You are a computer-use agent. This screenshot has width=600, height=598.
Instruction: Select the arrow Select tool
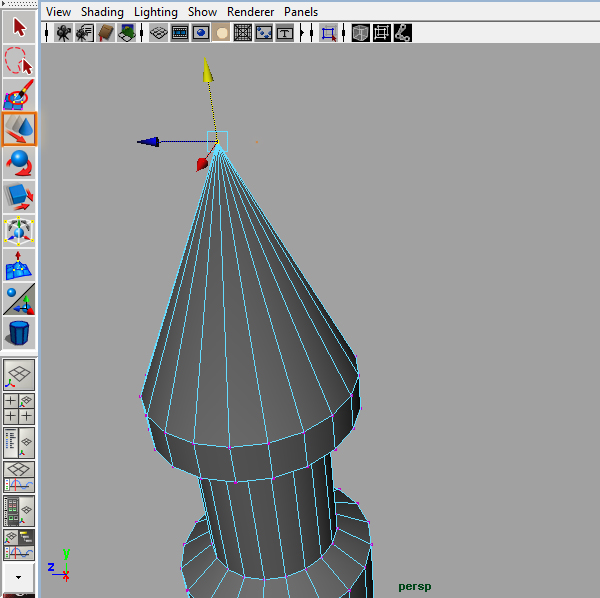[x=19, y=27]
